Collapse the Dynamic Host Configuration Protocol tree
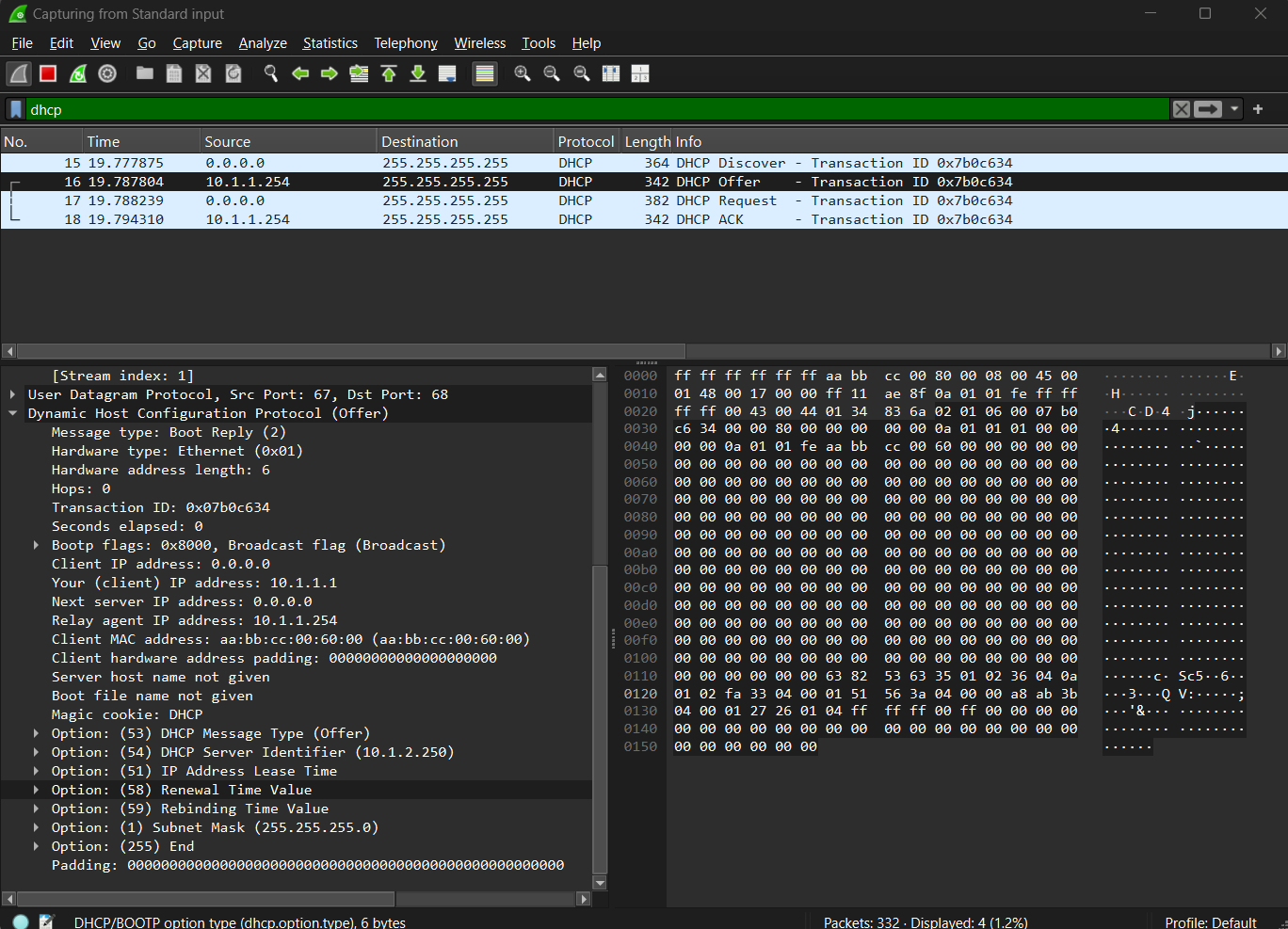 pos(13,413)
